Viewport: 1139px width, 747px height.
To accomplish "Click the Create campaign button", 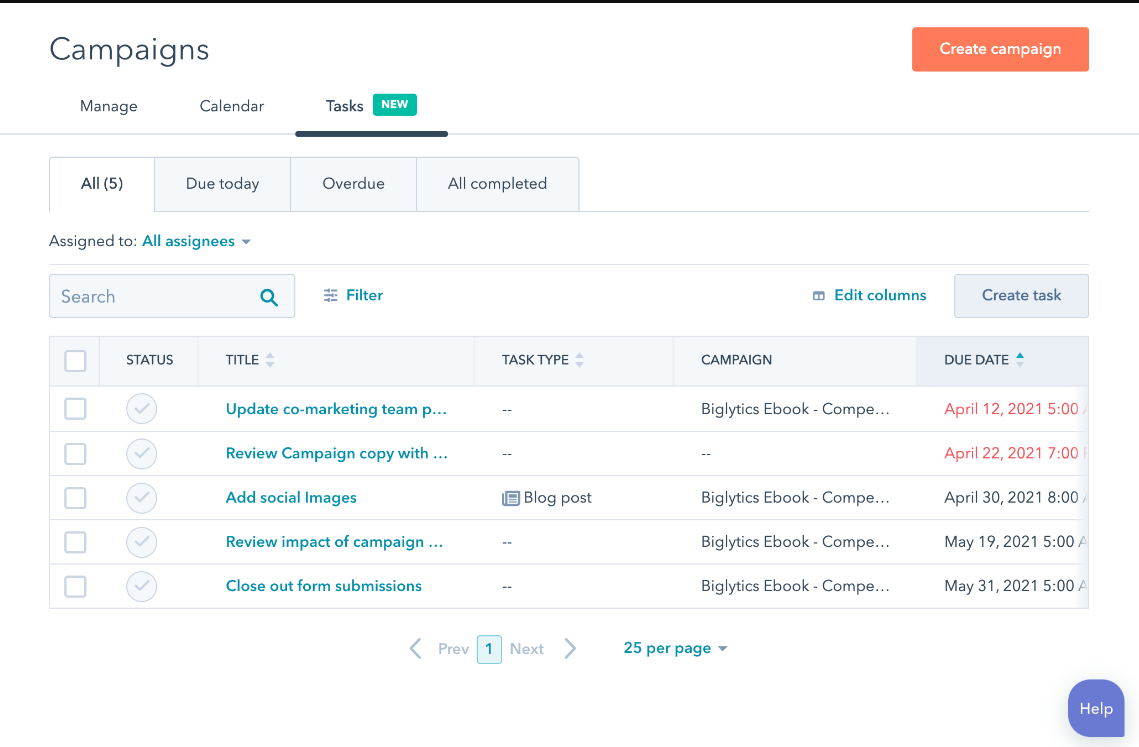I will pos(1000,48).
